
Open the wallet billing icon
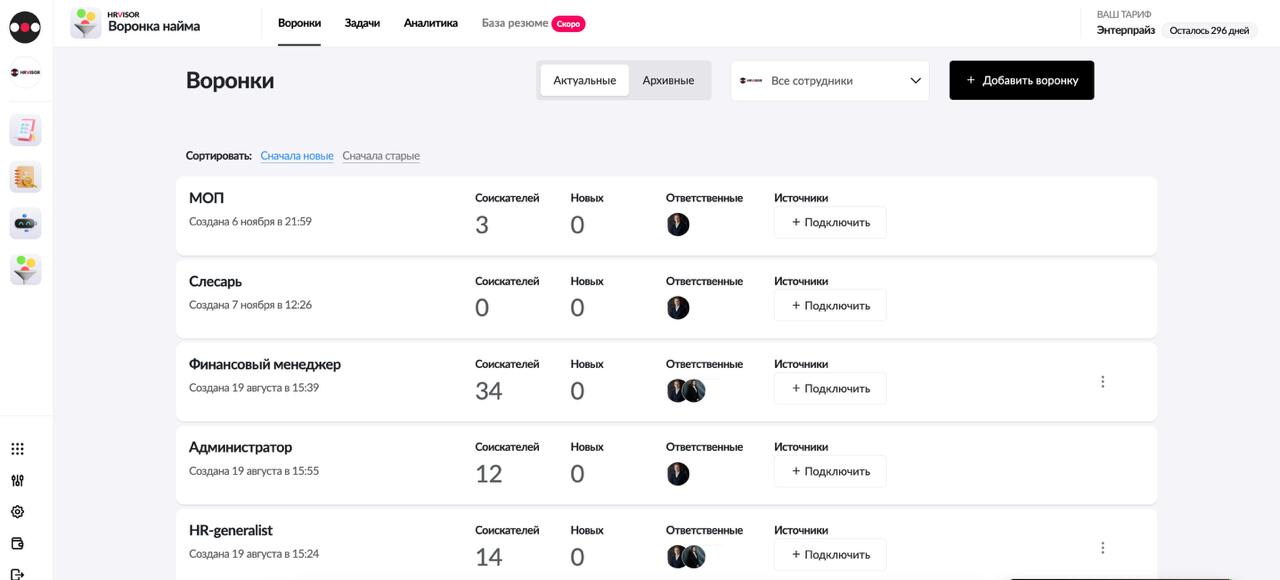click(17, 544)
